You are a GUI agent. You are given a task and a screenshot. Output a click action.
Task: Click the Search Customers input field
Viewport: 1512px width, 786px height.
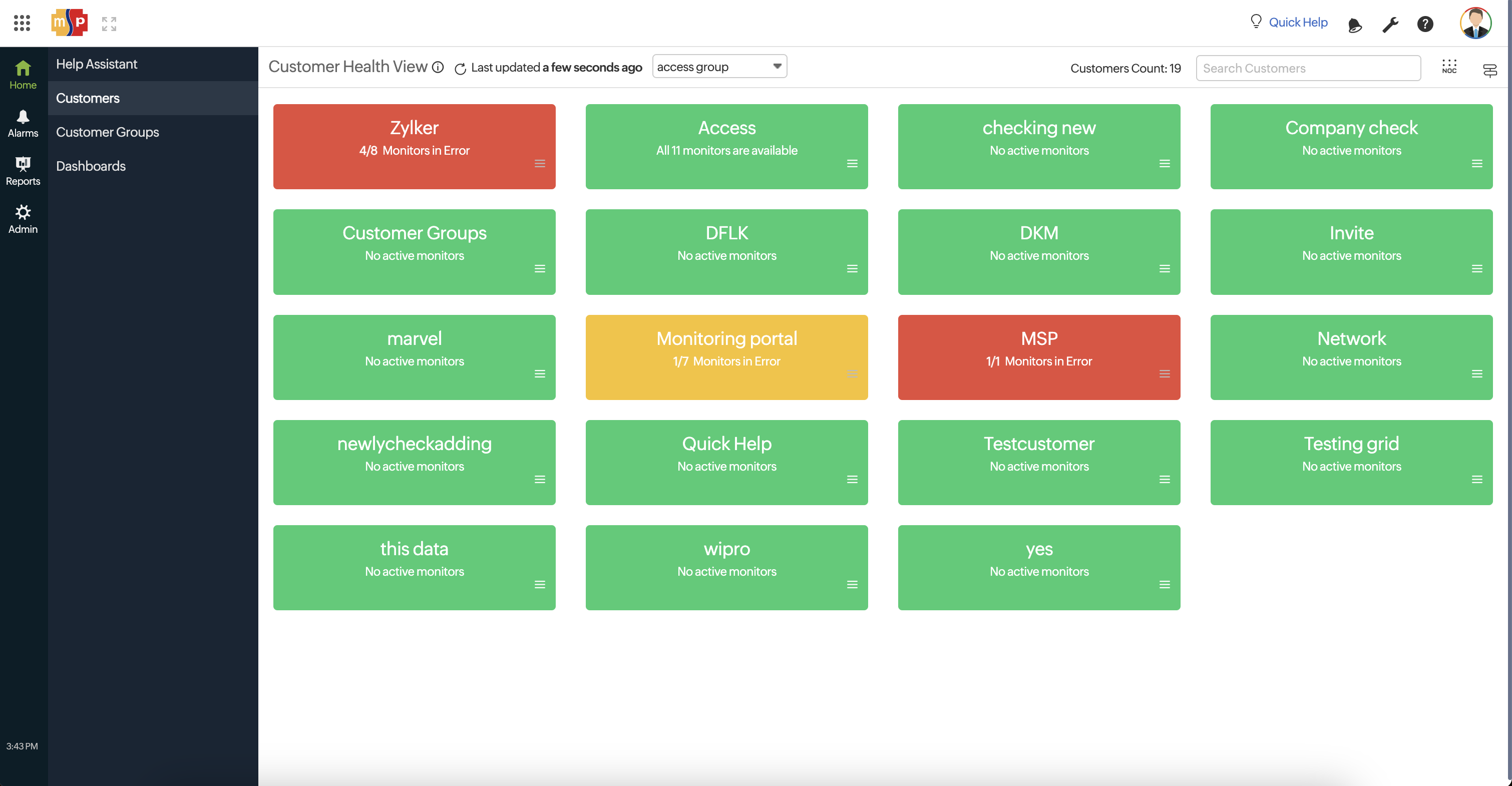click(1308, 67)
